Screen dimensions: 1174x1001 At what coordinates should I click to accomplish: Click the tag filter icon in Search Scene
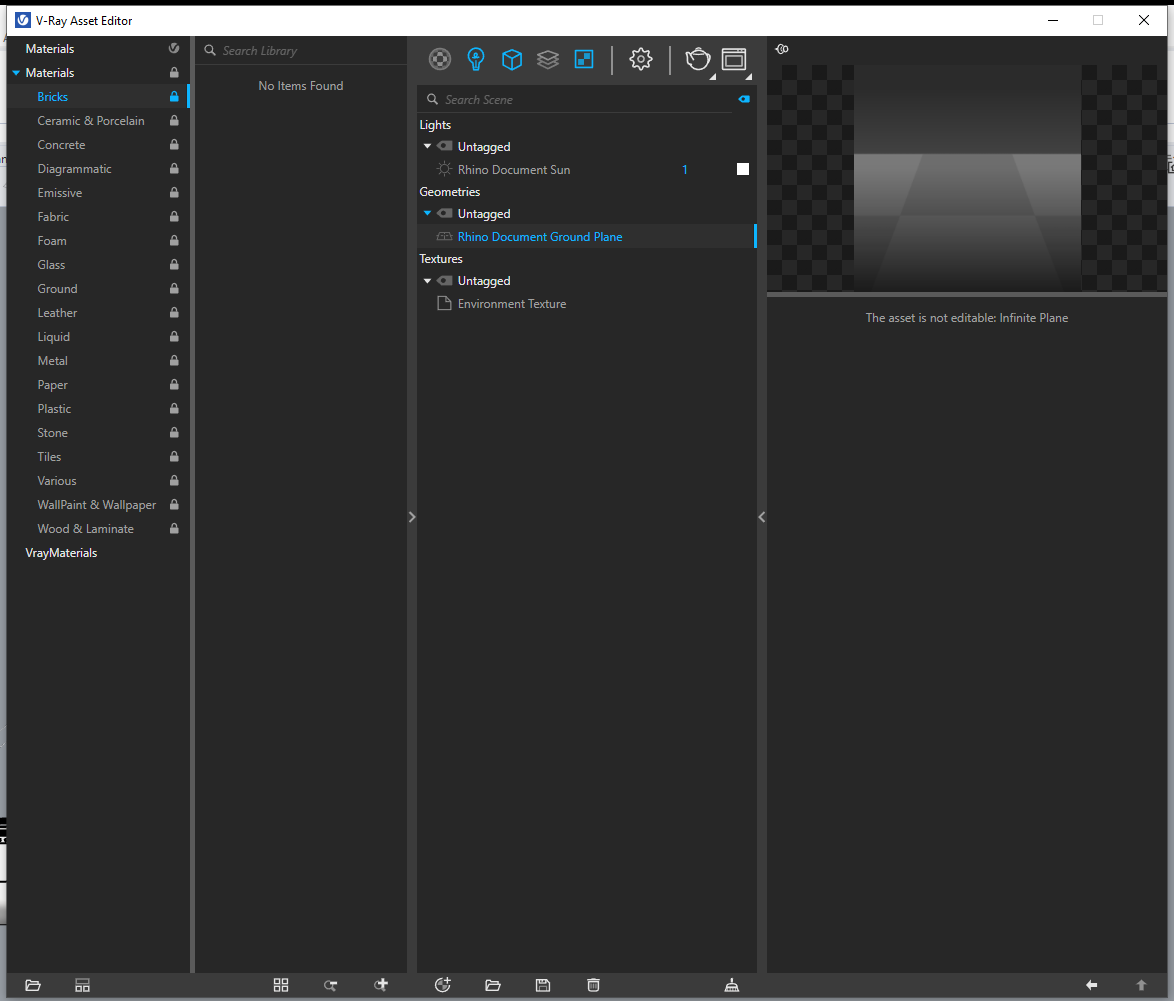click(x=744, y=99)
